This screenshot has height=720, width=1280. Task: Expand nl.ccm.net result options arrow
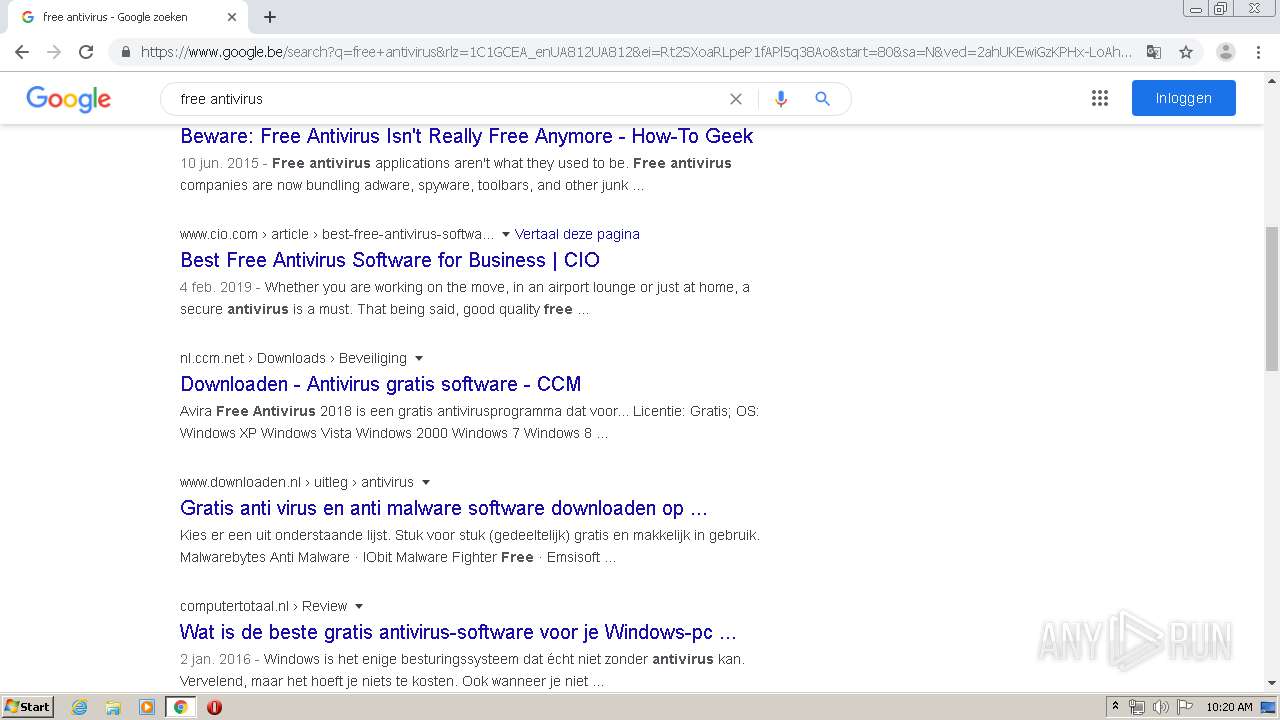pos(419,358)
